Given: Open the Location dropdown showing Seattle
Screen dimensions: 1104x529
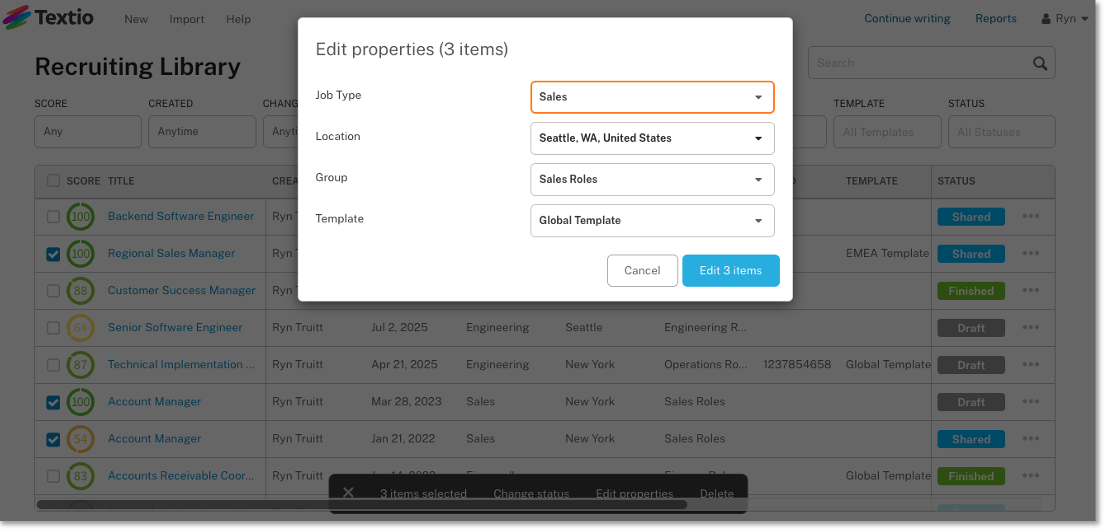Looking at the screenshot, I should tap(652, 138).
